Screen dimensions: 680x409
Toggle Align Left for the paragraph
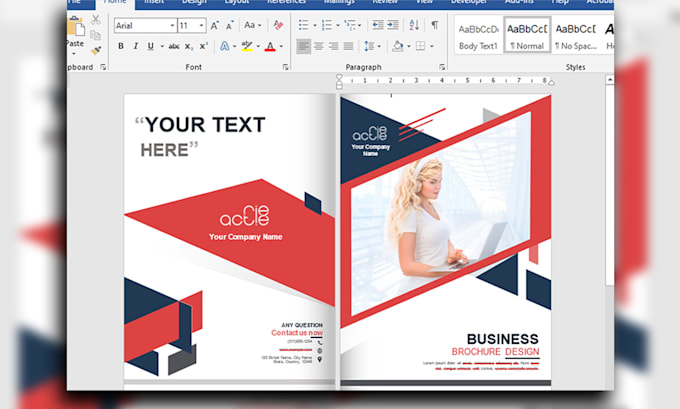click(x=304, y=46)
